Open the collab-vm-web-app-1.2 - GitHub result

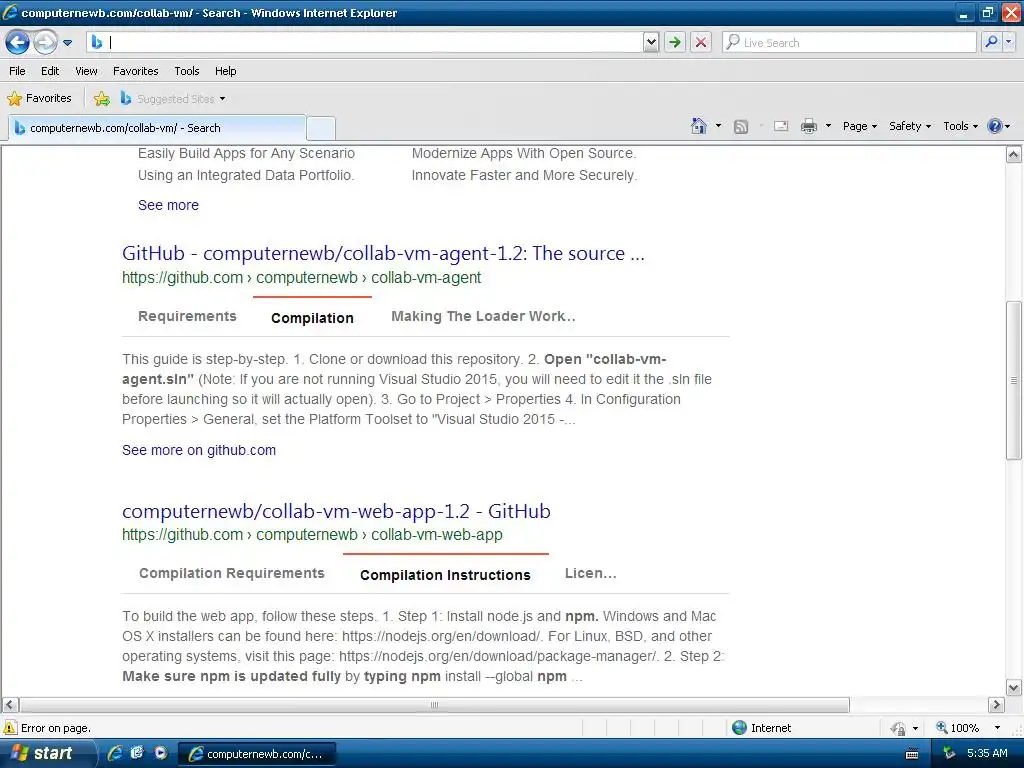click(336, 511)
